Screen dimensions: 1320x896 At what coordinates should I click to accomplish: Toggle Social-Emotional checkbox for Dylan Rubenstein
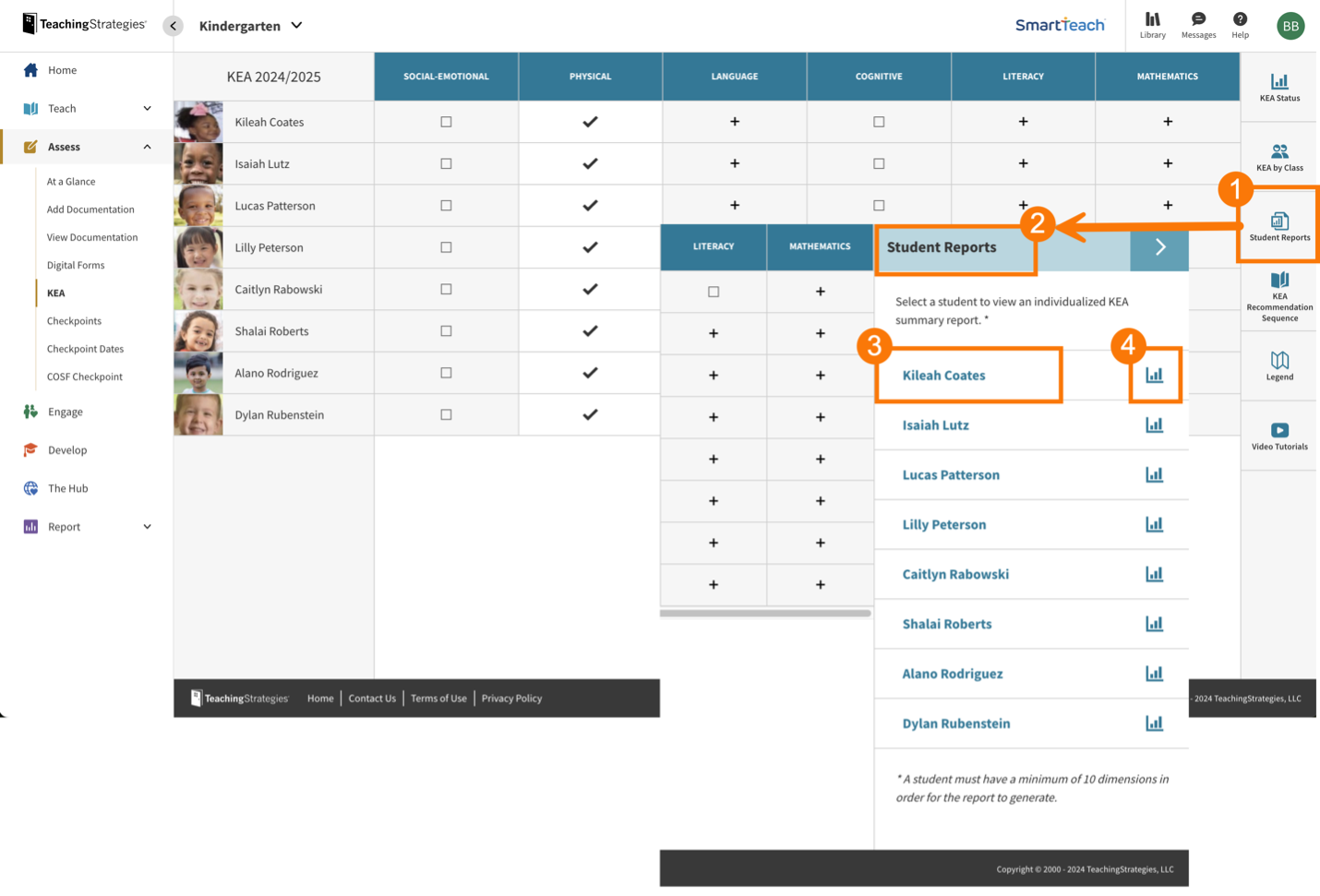click(446, 415)
